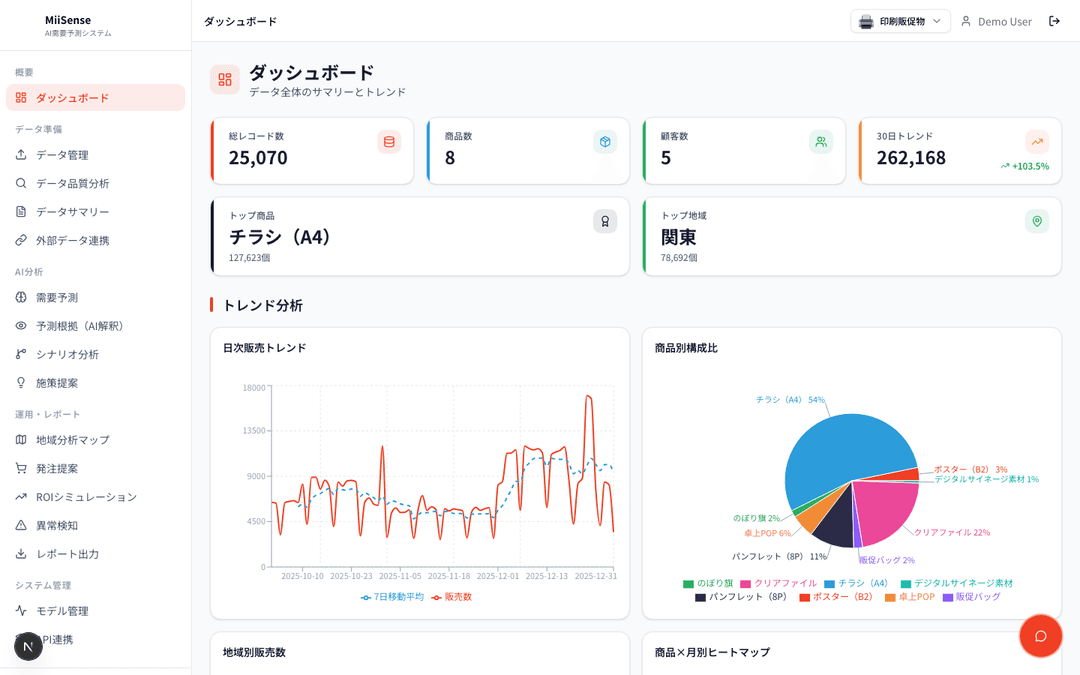Click purple 販促バッグ legend entry

[x=971, y=597]
